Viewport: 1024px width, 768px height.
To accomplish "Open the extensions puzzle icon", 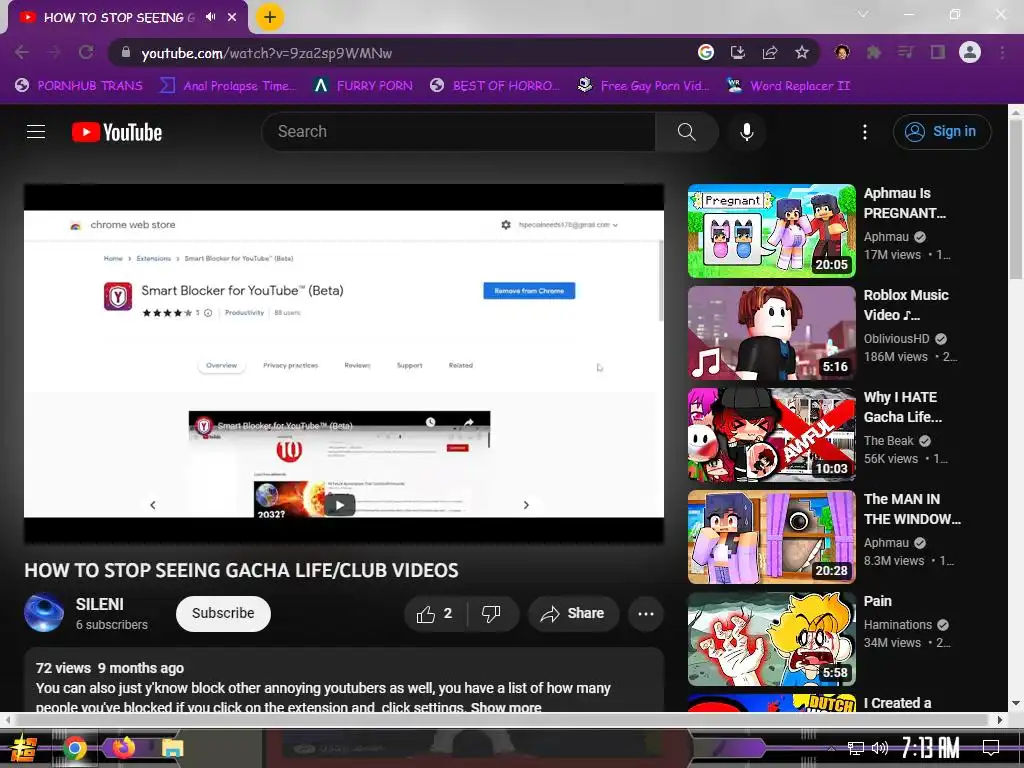I will (x=874, y=52).
